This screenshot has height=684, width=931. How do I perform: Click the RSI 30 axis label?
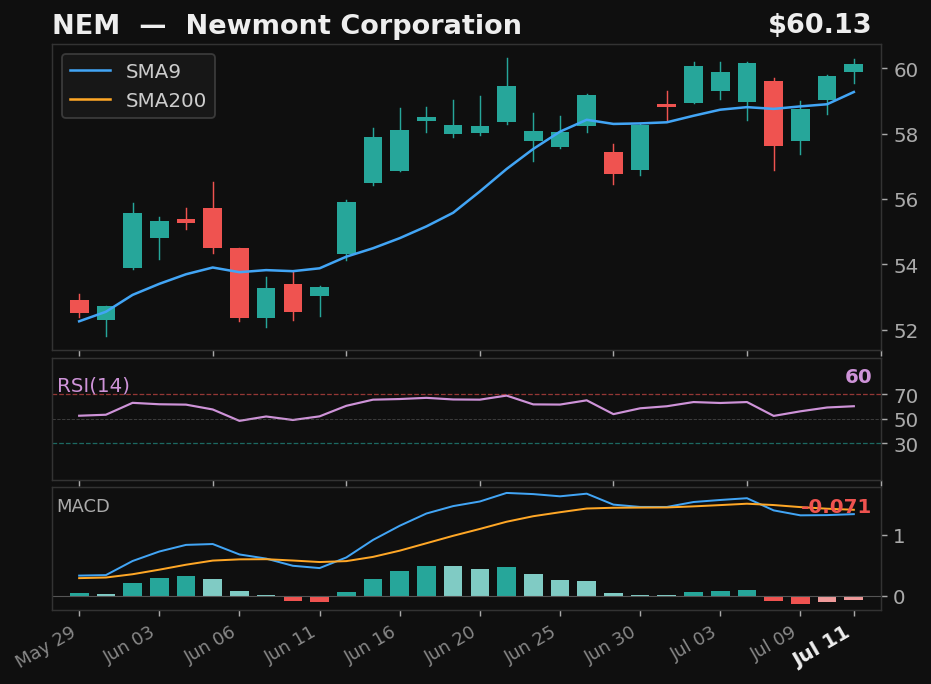click(x=906, y=445)
